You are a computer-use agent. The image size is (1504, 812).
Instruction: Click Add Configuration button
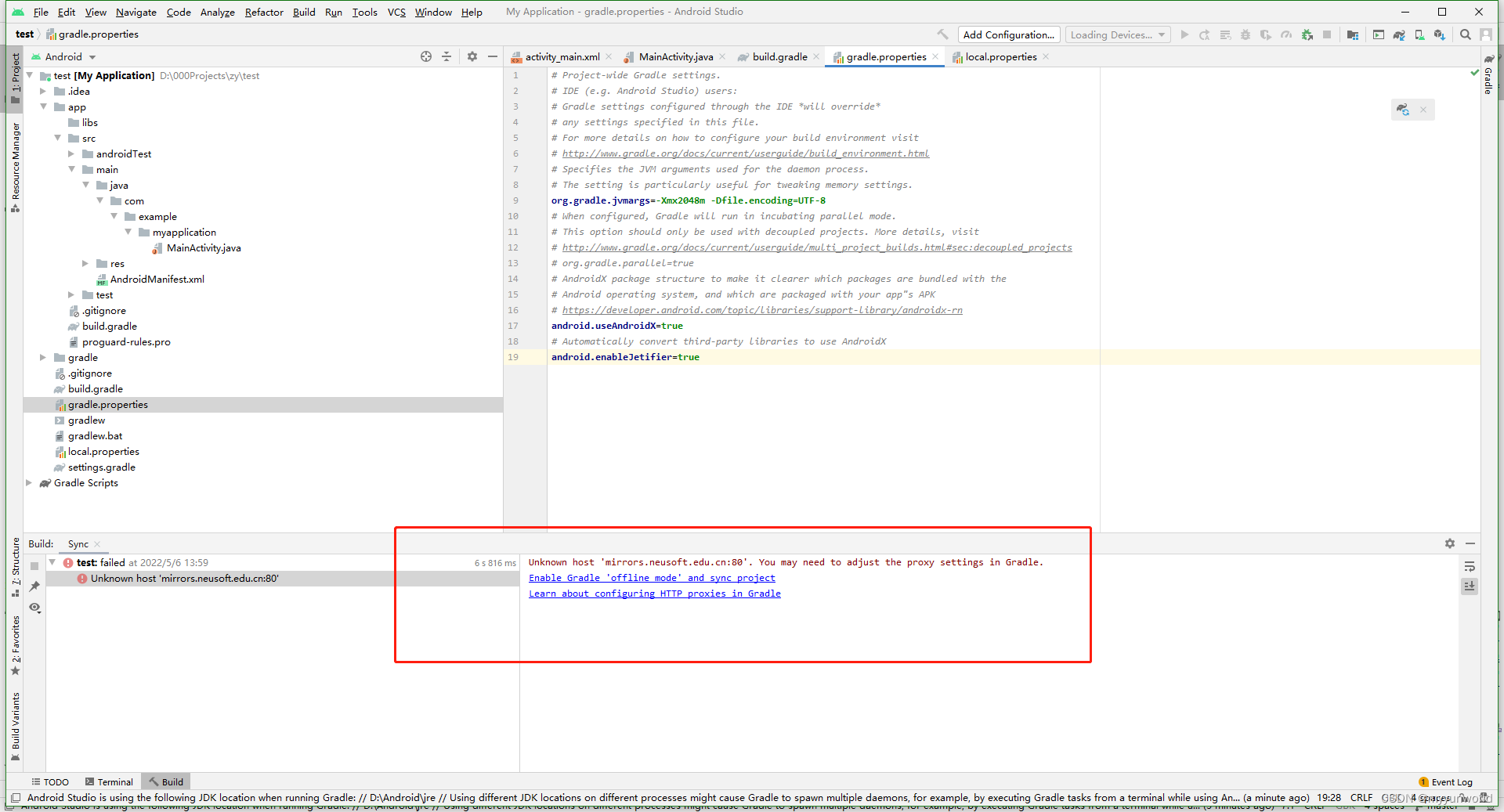tap(1009, 34)
